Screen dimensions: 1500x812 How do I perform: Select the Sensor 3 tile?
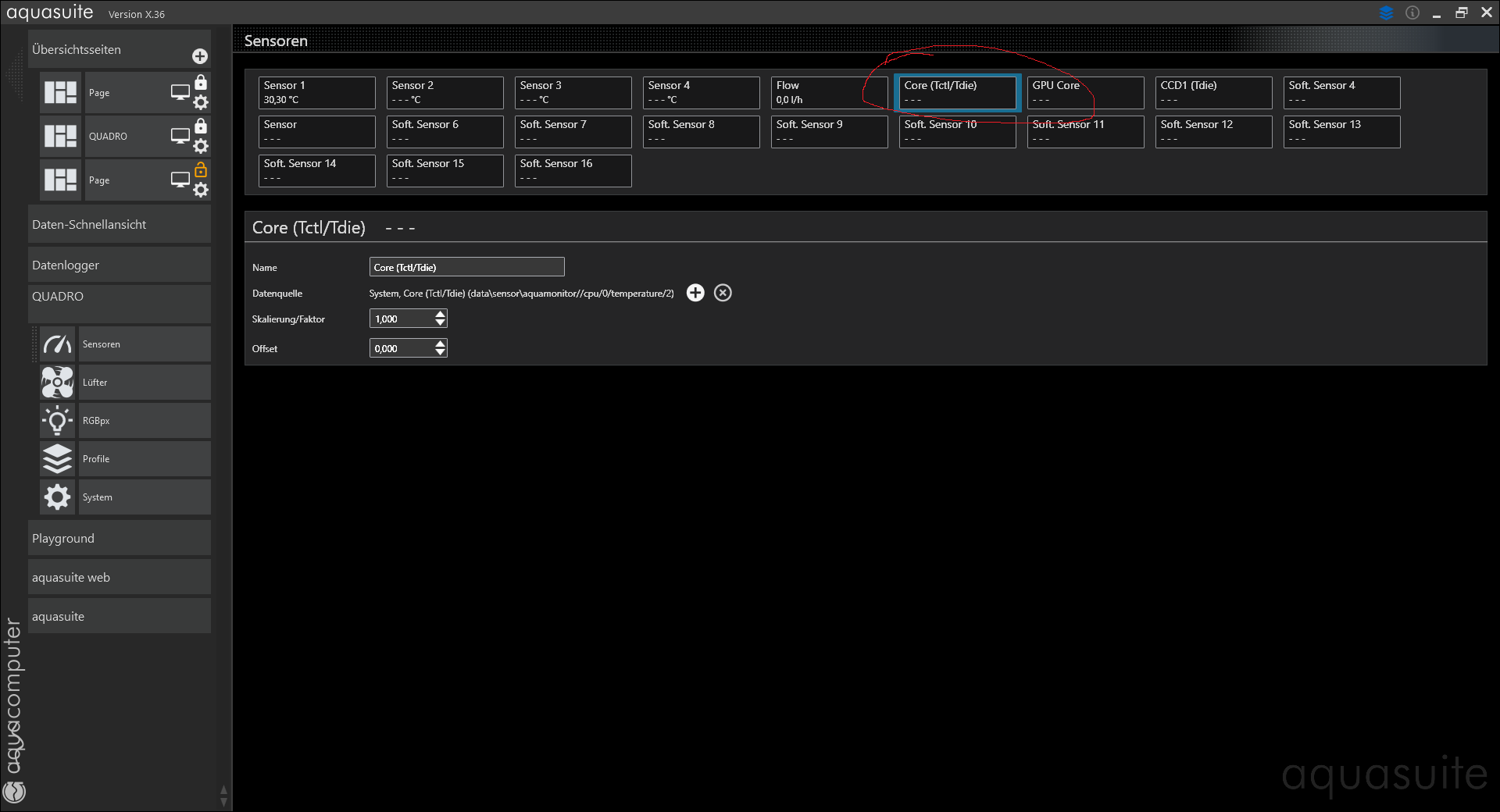coord(573,93)
